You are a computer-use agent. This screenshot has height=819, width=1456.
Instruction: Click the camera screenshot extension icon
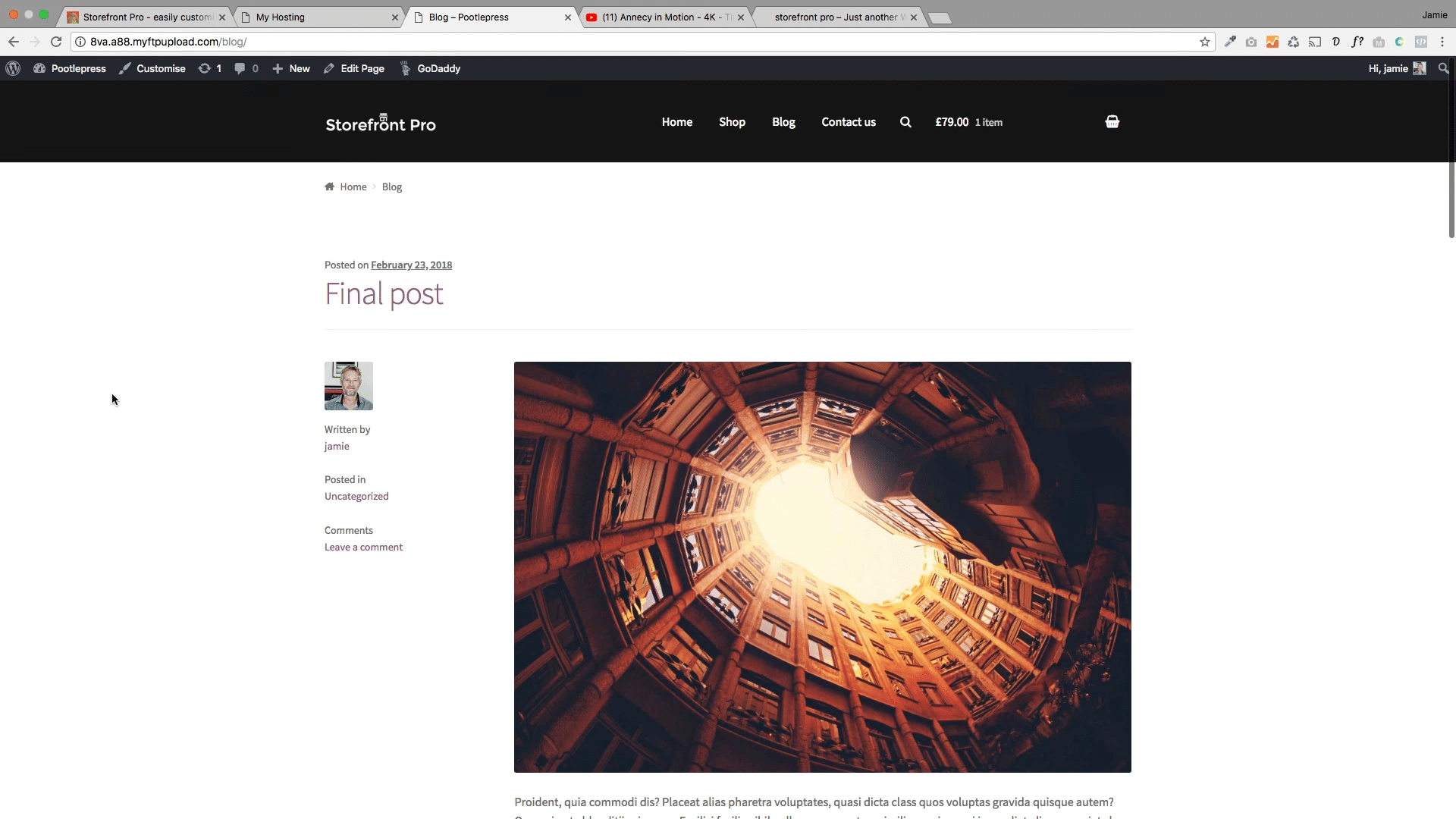pos(1251,42)
